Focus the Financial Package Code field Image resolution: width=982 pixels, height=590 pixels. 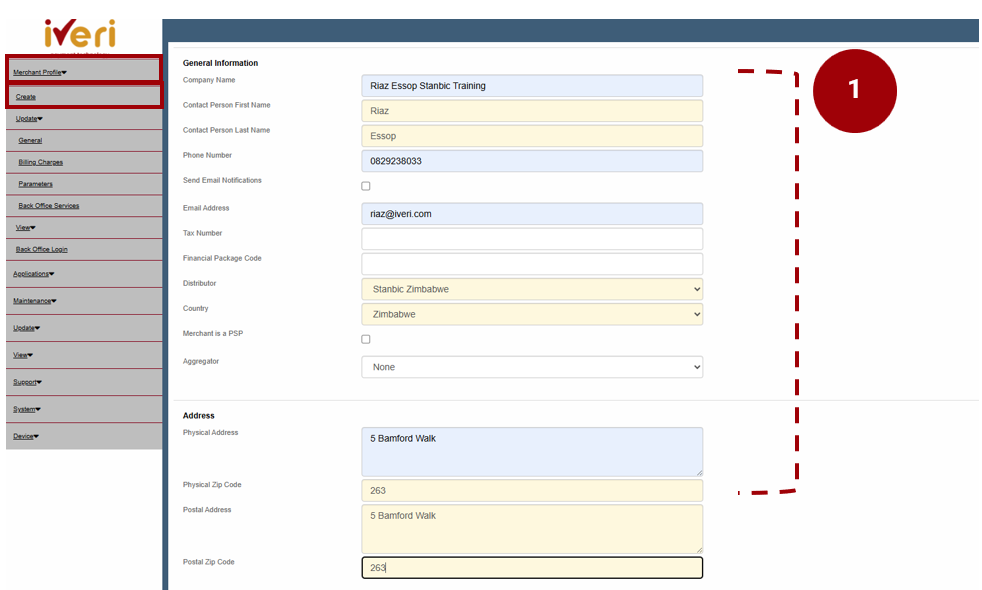(532, 264)
